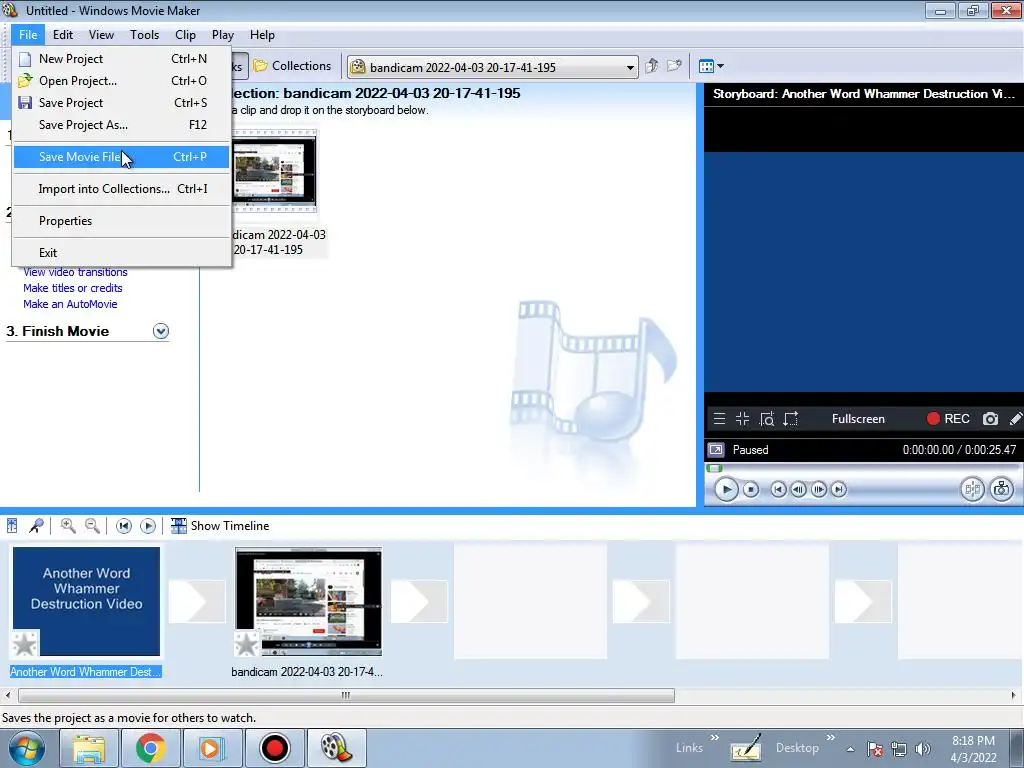Click video effect star on title clip
Screen dimensions: 1024x768
click(x=25, y=644)
